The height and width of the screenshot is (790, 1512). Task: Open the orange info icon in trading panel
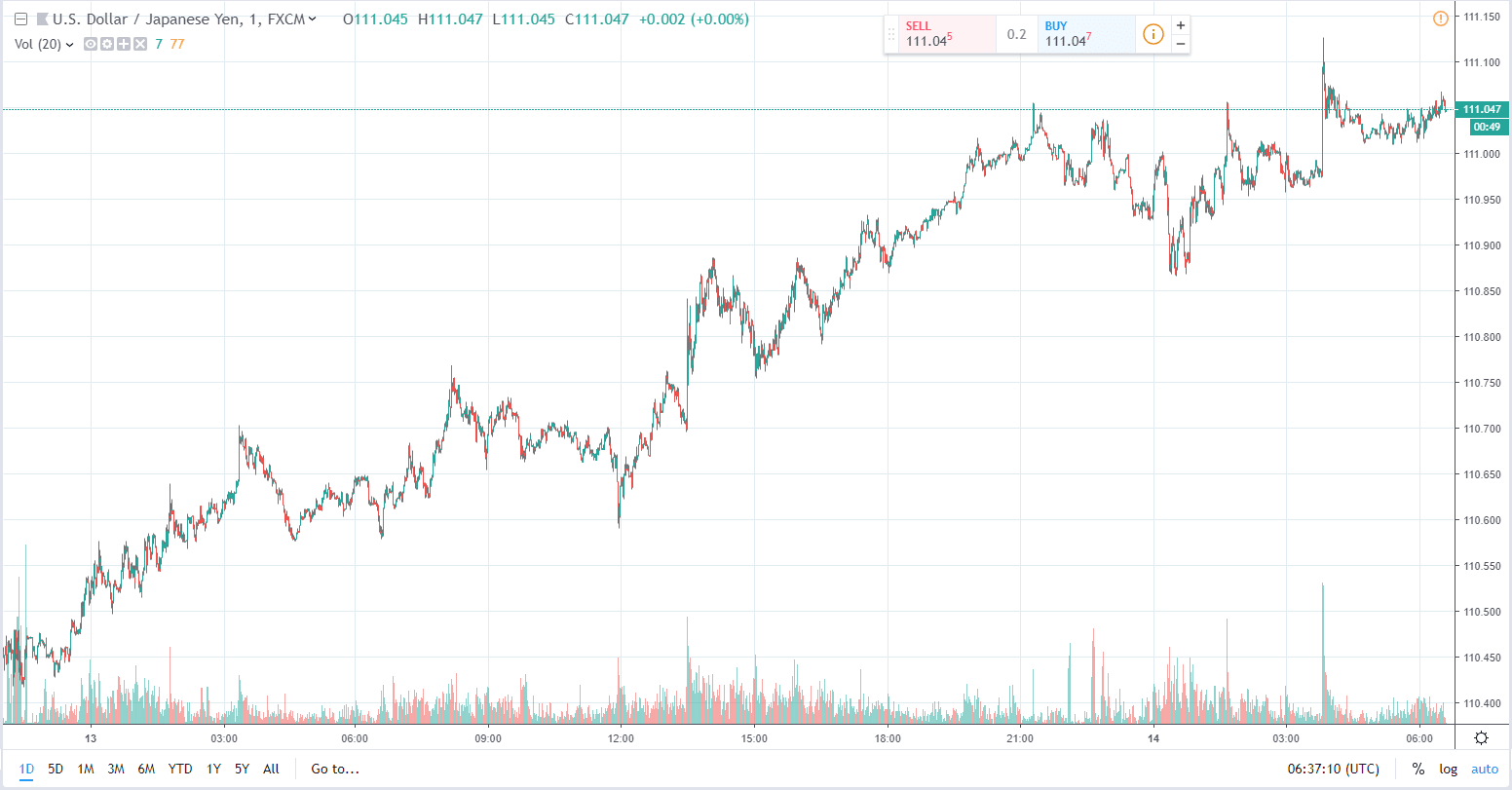coord(1153,34)
